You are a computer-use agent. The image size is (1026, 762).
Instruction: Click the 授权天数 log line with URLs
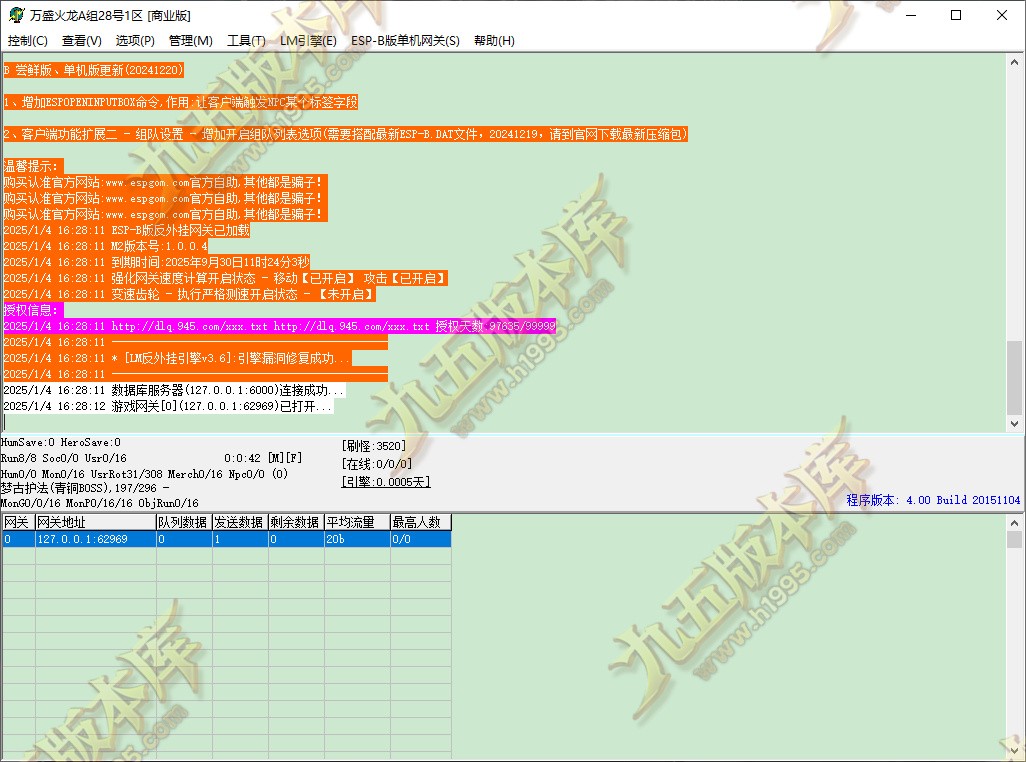(279, 326)
